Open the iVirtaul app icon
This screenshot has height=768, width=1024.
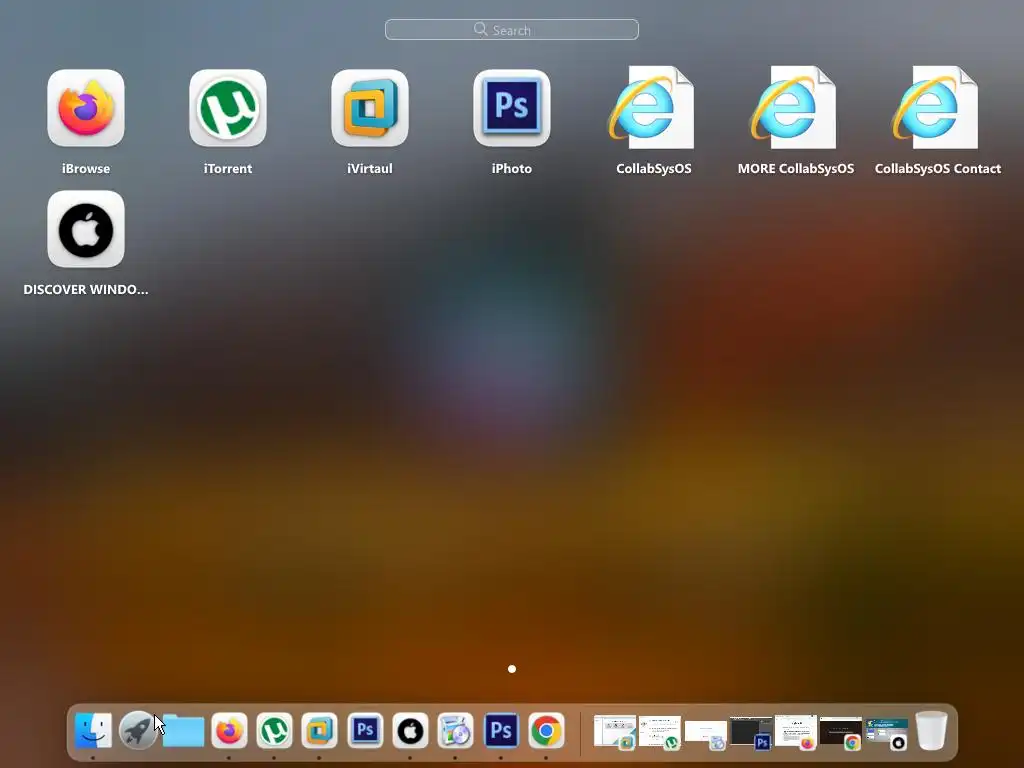(370, 108)
